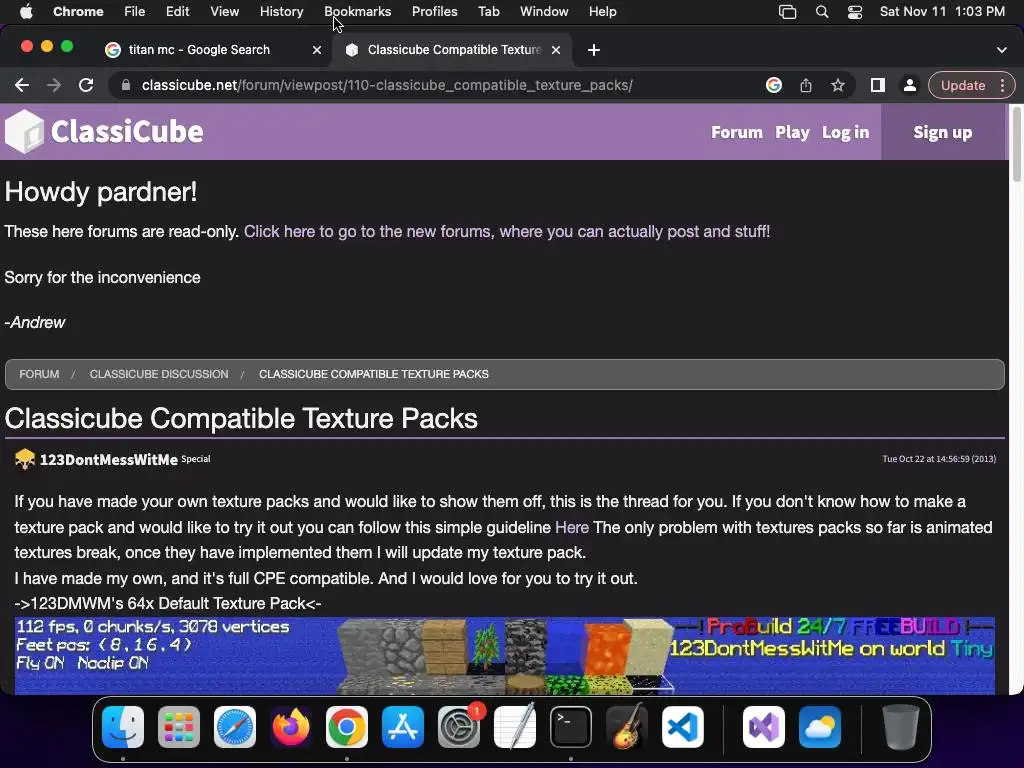Viewport: 1024px width, 768px height.
Task: Open the Chrome profile menu
Action: point(909,85)
